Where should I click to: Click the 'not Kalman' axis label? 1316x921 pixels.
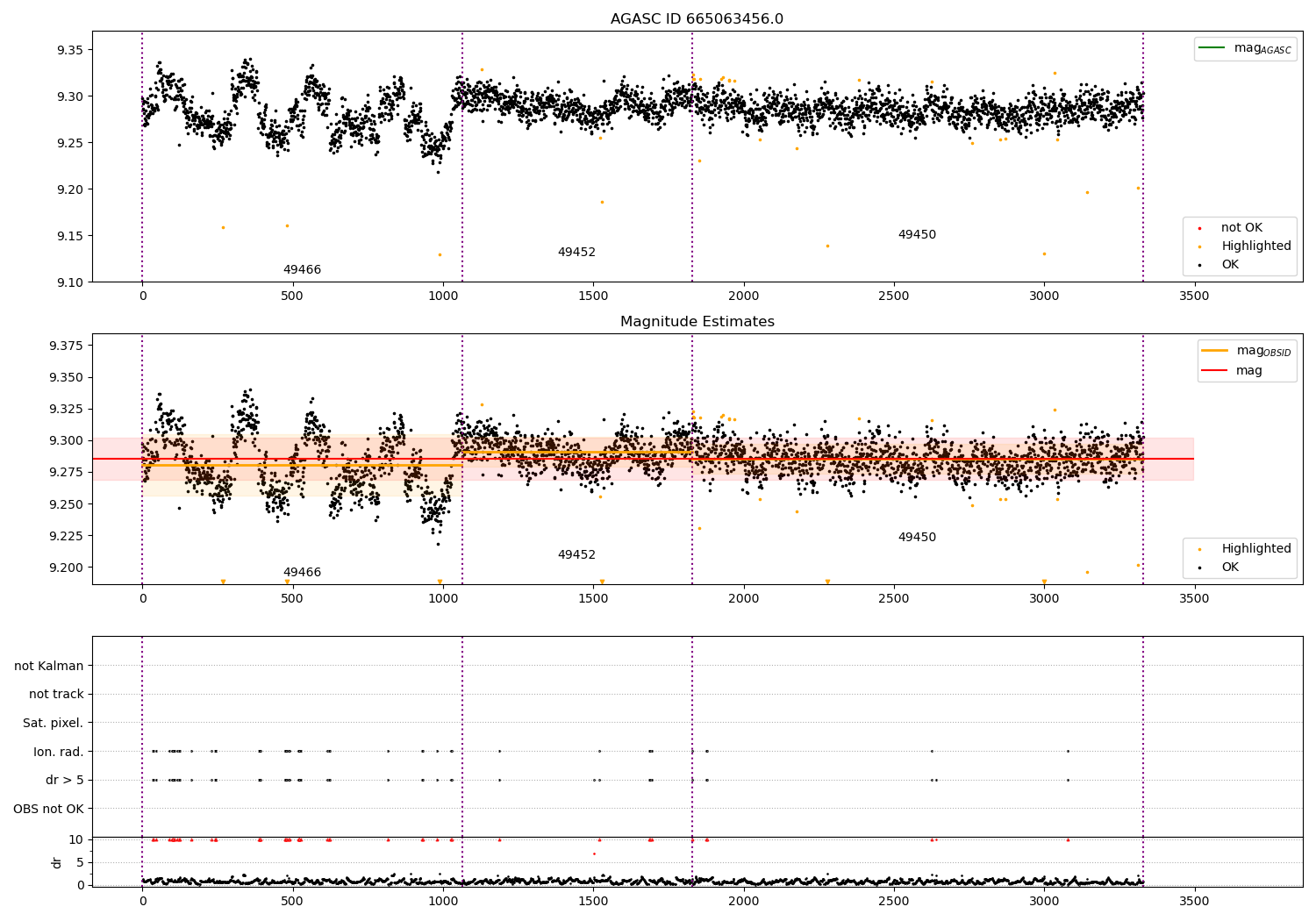[x=49, y=666]
